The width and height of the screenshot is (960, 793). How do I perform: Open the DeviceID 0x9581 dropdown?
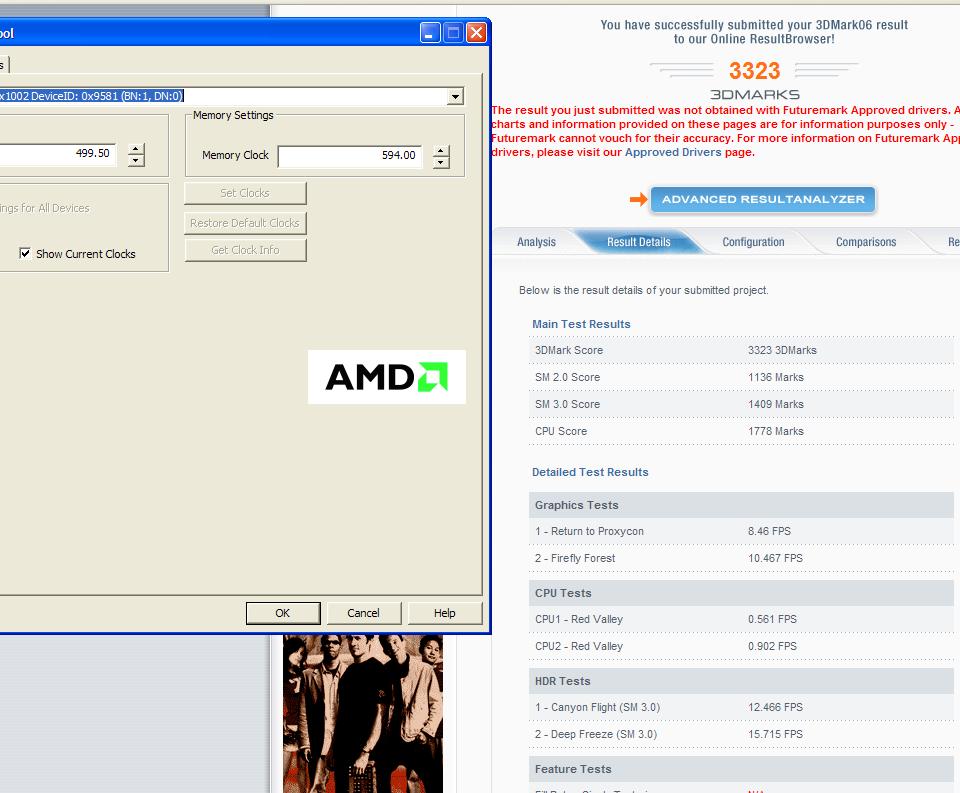click(455, 96)
